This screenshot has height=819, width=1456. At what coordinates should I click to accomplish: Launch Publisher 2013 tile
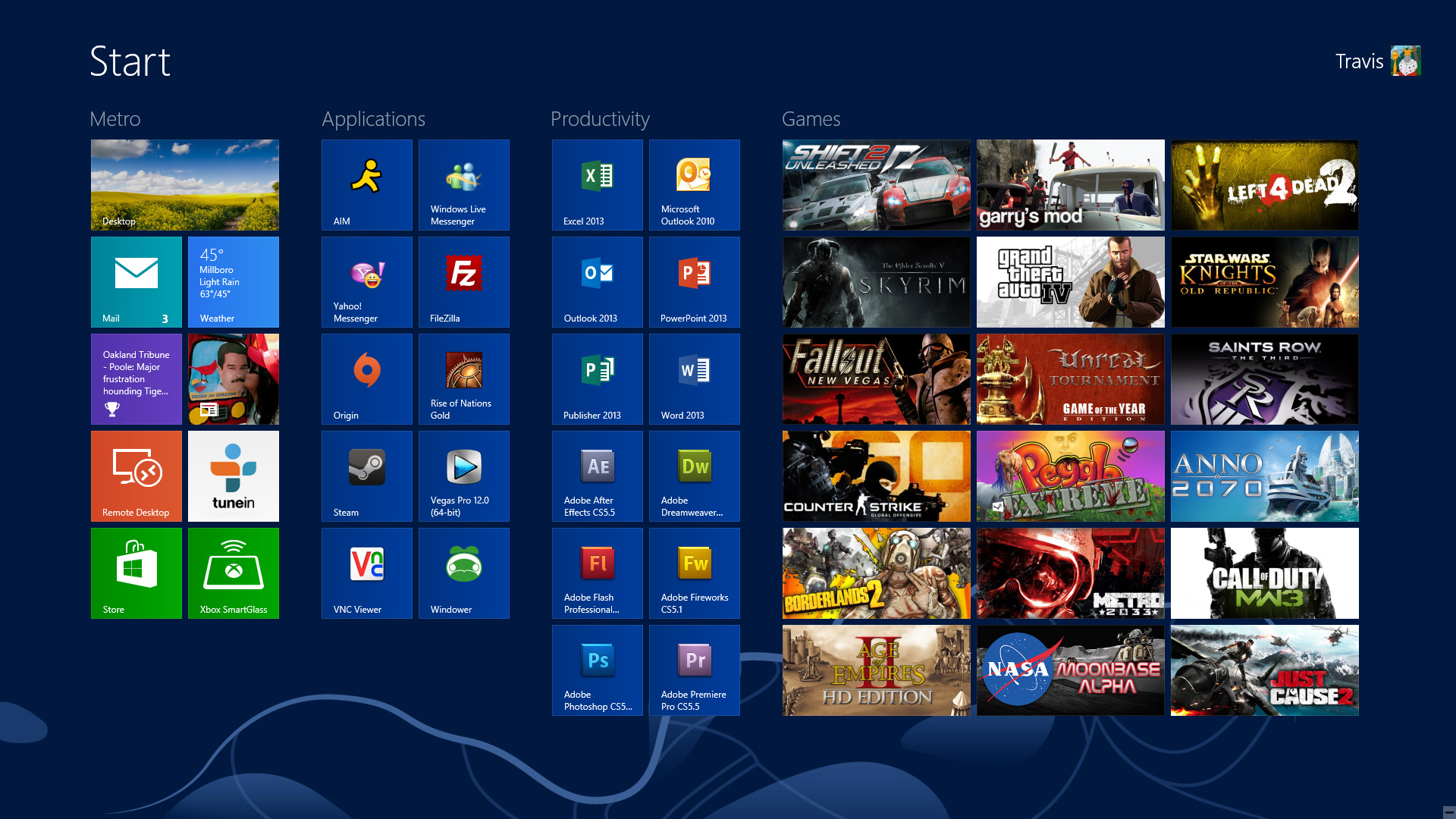(x=598, y=379)
